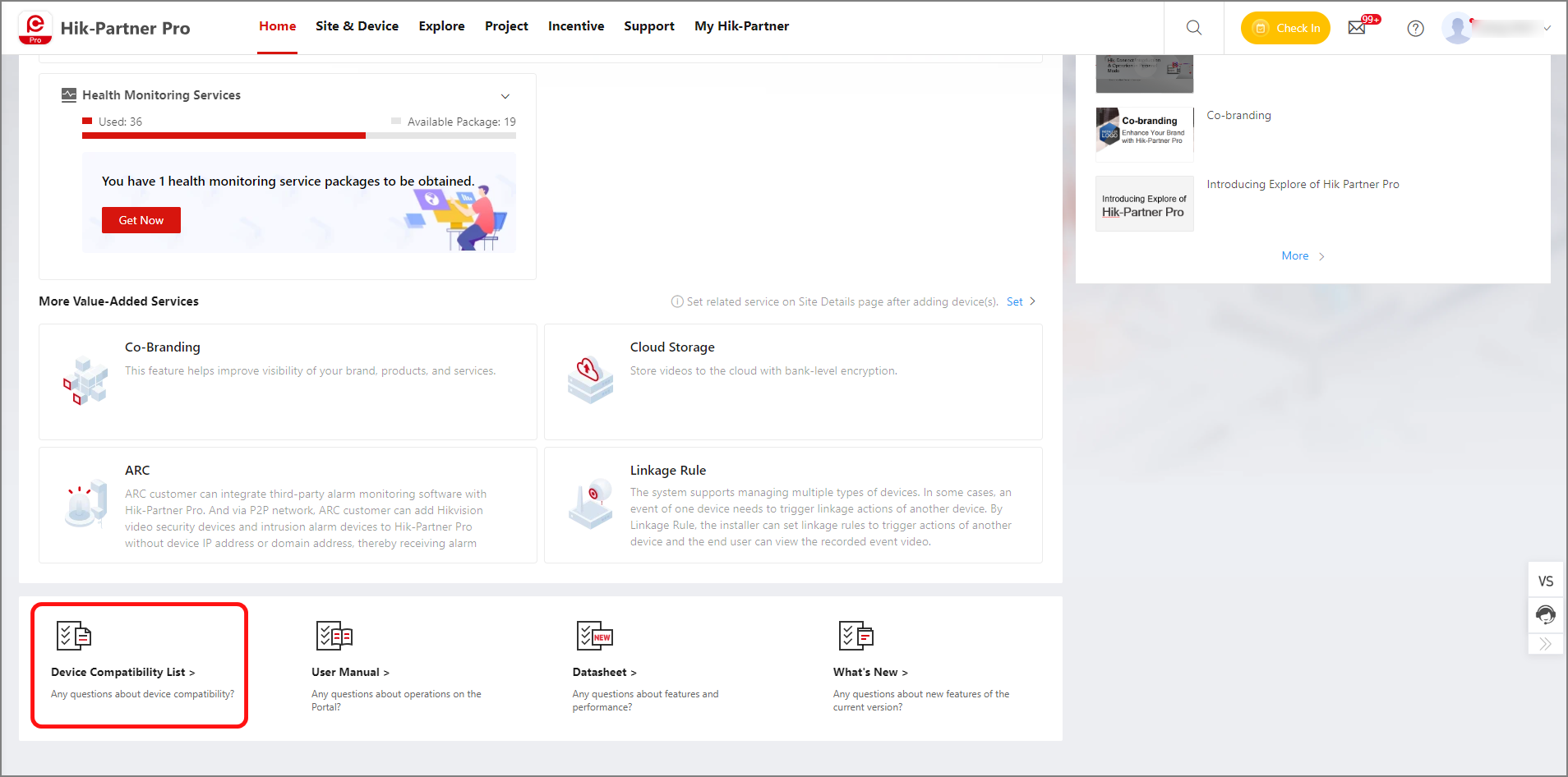Open the user avatar profile icon
Screen dimensions: 1568x777
[1458, 29]
